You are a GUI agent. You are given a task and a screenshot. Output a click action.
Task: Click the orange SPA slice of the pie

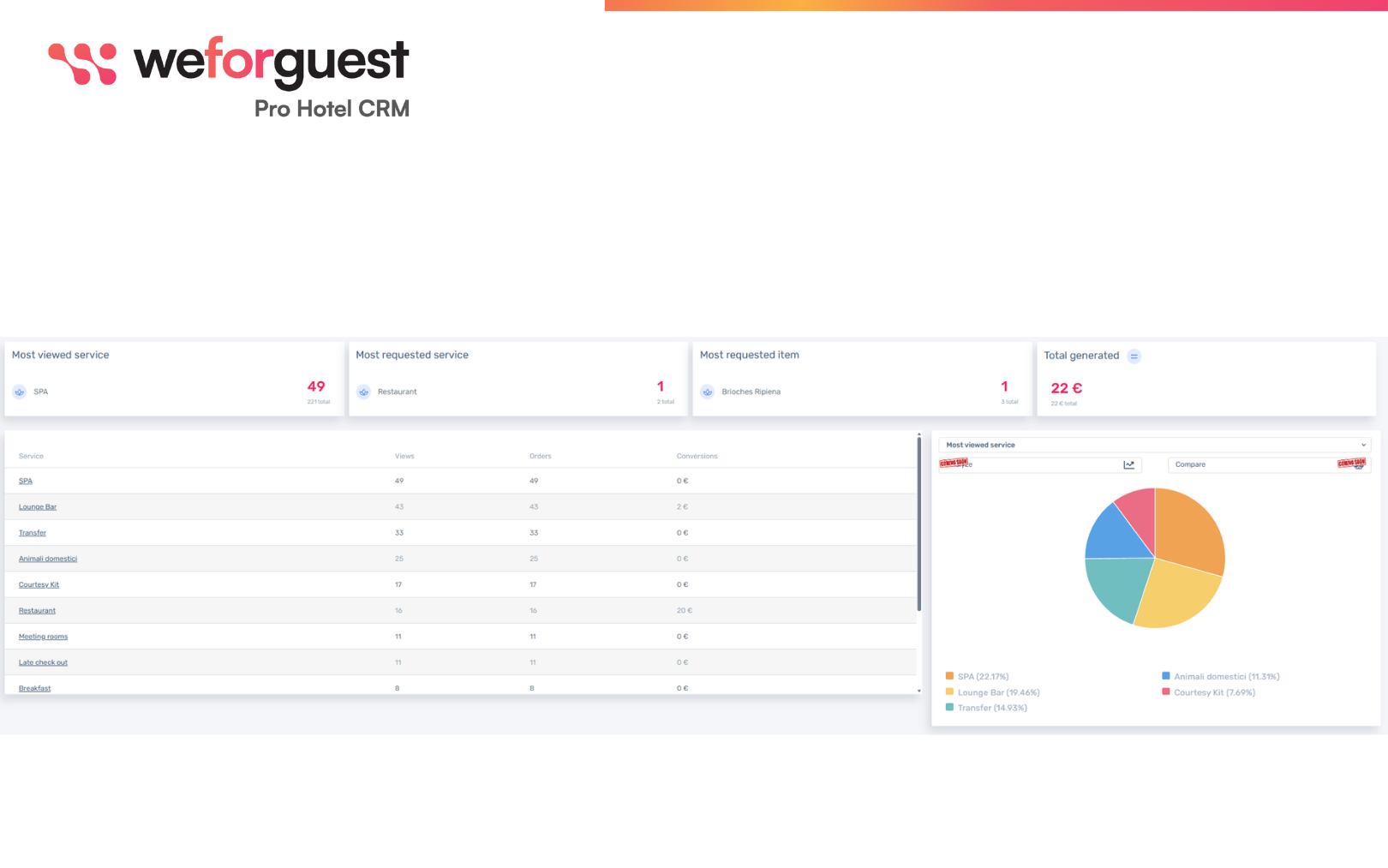(x=1189, y=527)
